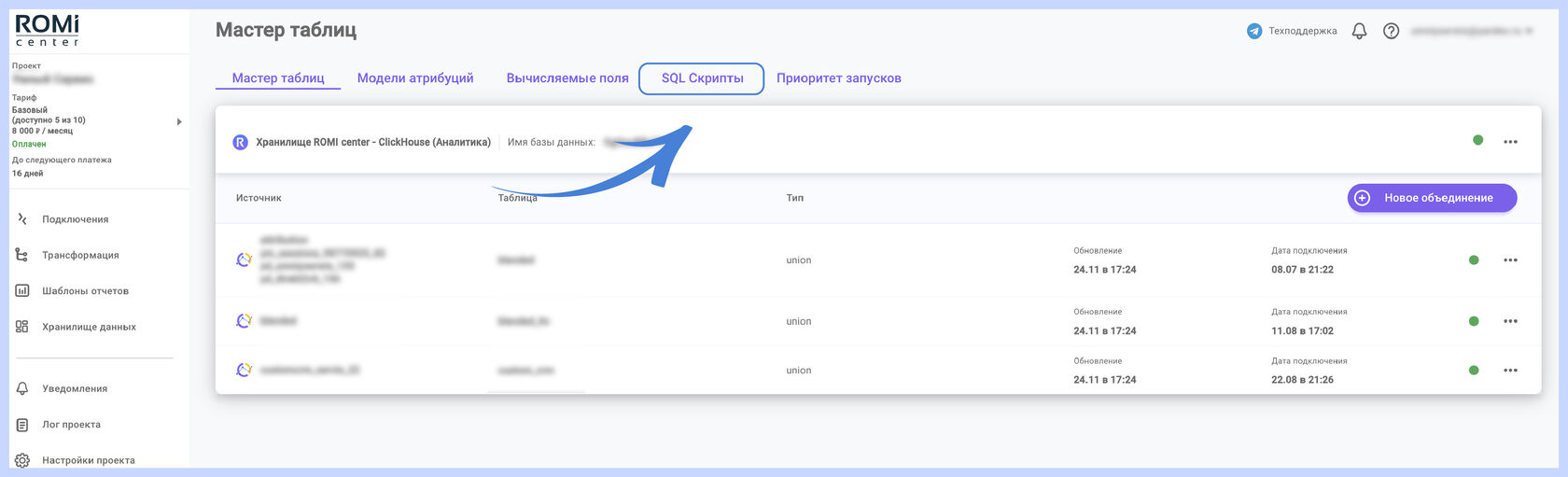Click connection date 11.08 в 17:02
This screenshot has width=1568, height=477.
tap(1302, 331)
